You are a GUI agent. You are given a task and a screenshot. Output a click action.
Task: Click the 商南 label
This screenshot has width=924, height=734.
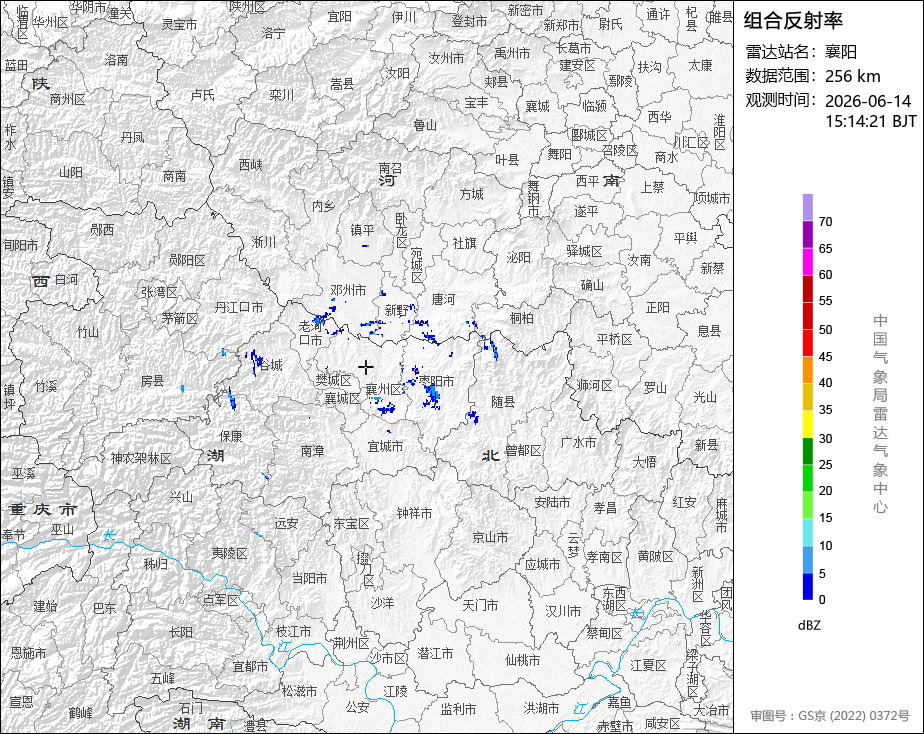coord(174,176)
